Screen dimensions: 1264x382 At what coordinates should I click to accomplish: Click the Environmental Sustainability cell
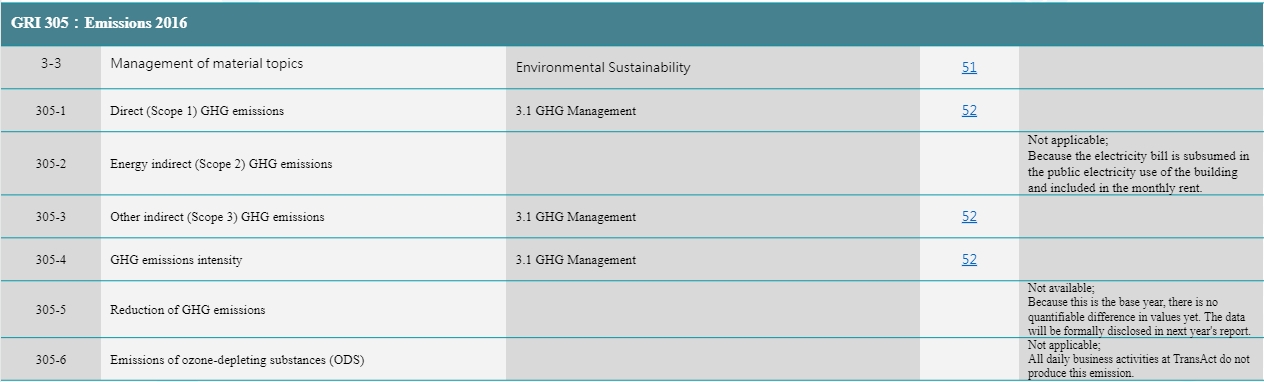coord(713,68)
